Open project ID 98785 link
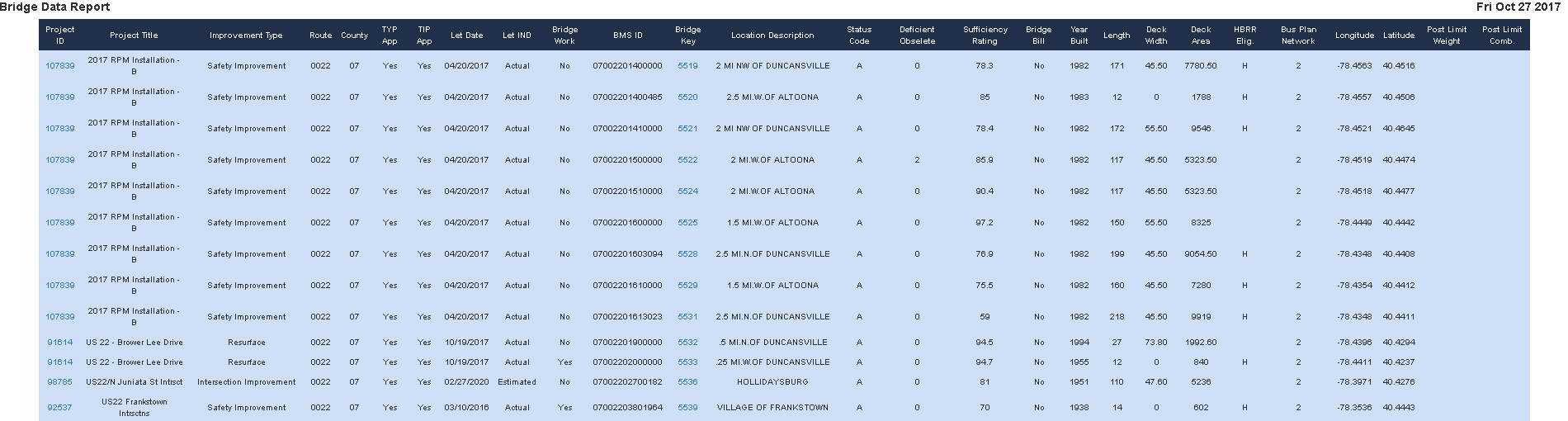Viewport: 1568px width, 421px height. [x=59, y=382]
